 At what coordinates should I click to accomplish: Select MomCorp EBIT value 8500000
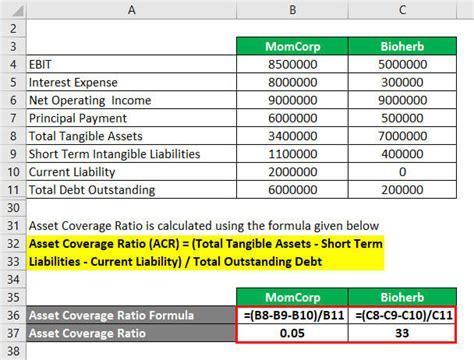point(292,64)
